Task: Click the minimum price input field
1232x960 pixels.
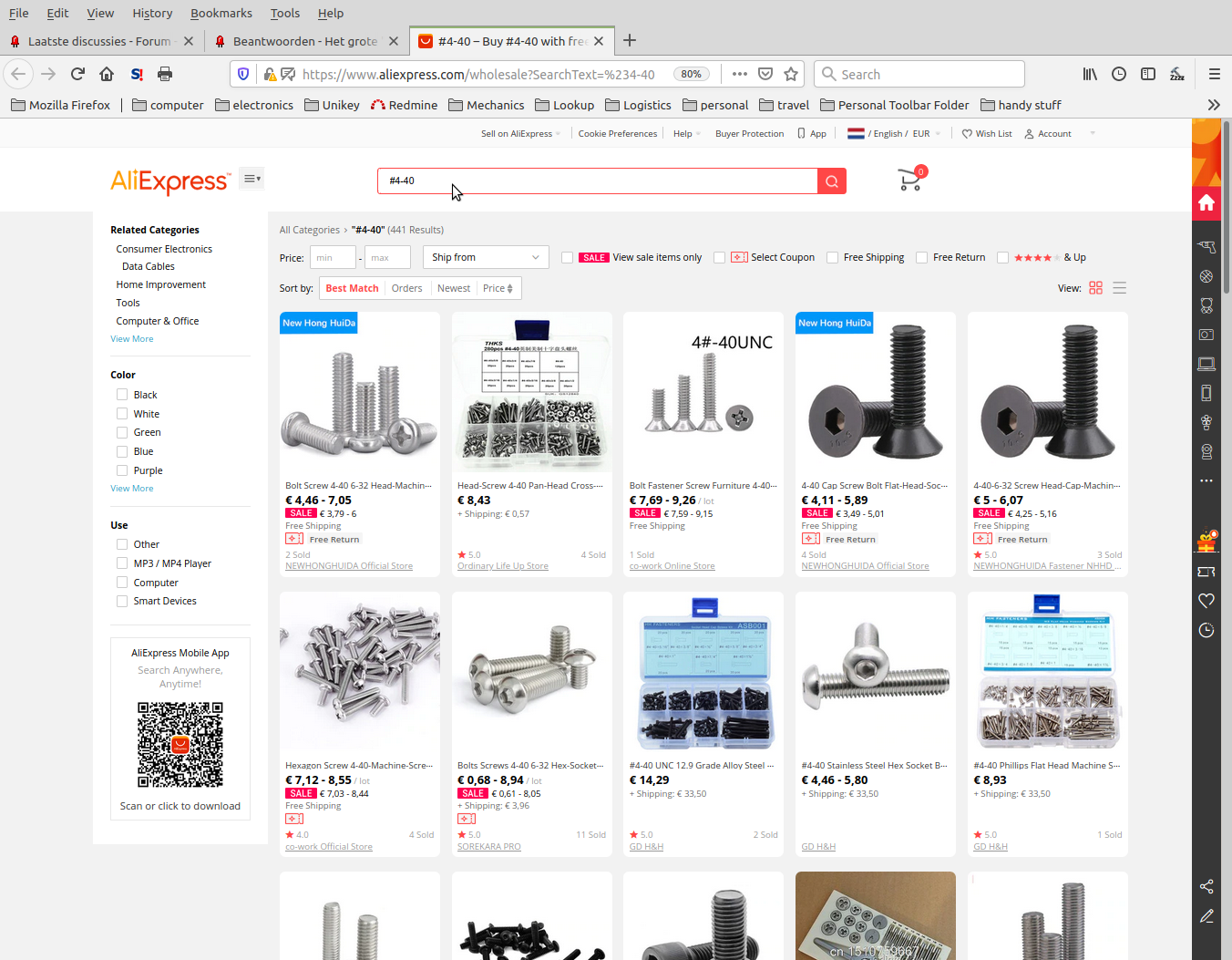Action: coord(333,258)
